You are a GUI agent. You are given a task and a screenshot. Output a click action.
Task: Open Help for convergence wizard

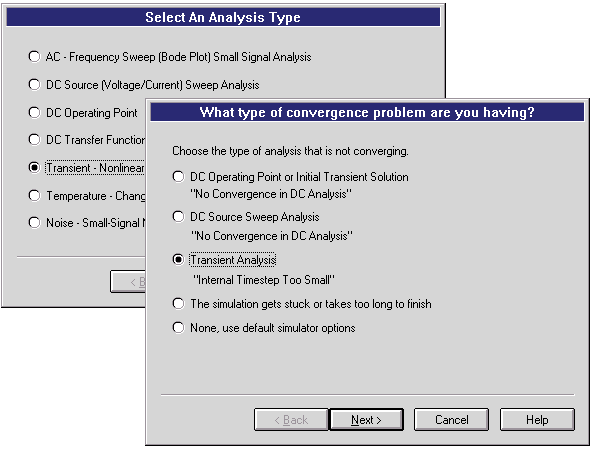(537, 420)
